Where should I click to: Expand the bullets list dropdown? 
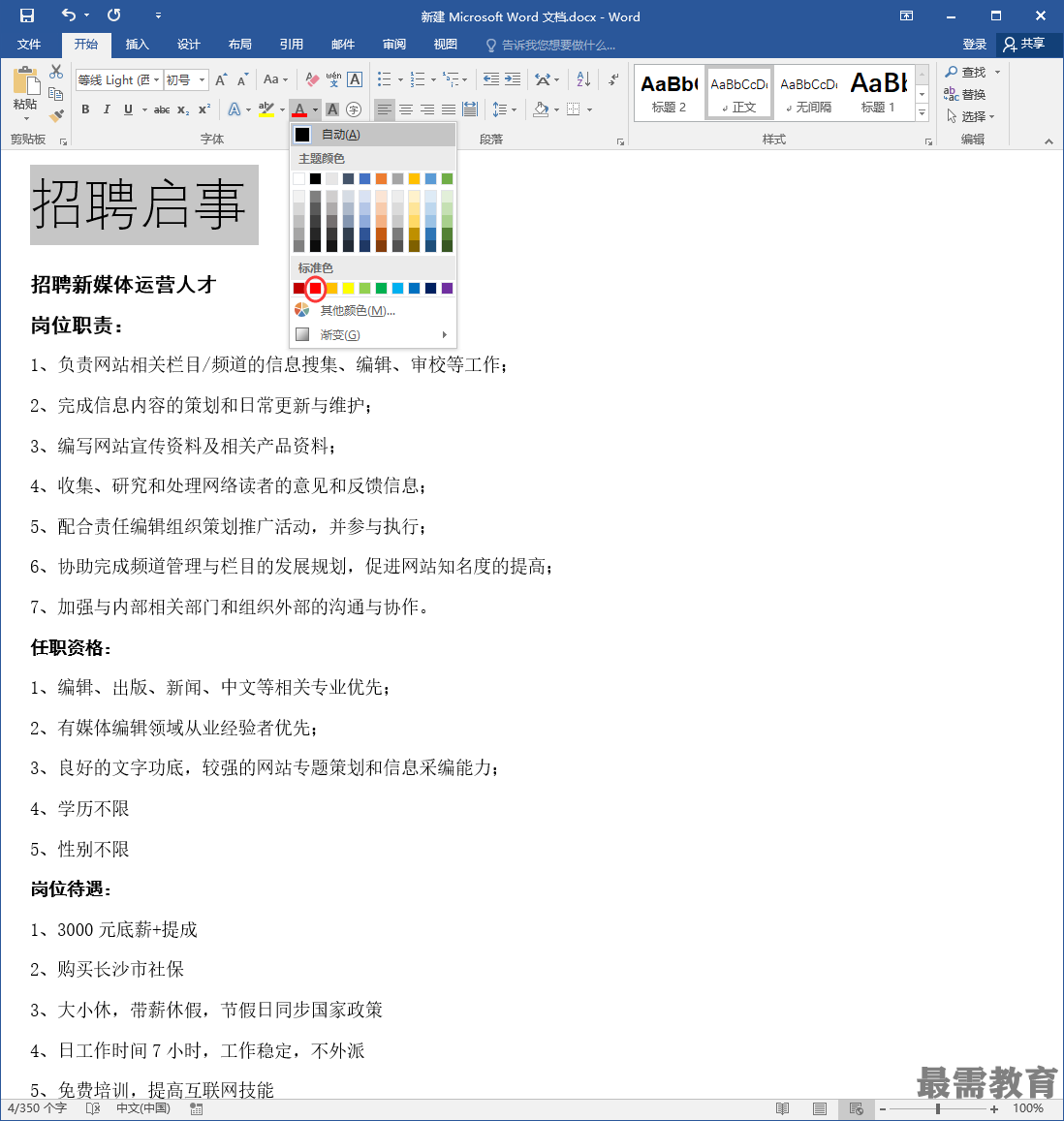[x=399, y=79]
